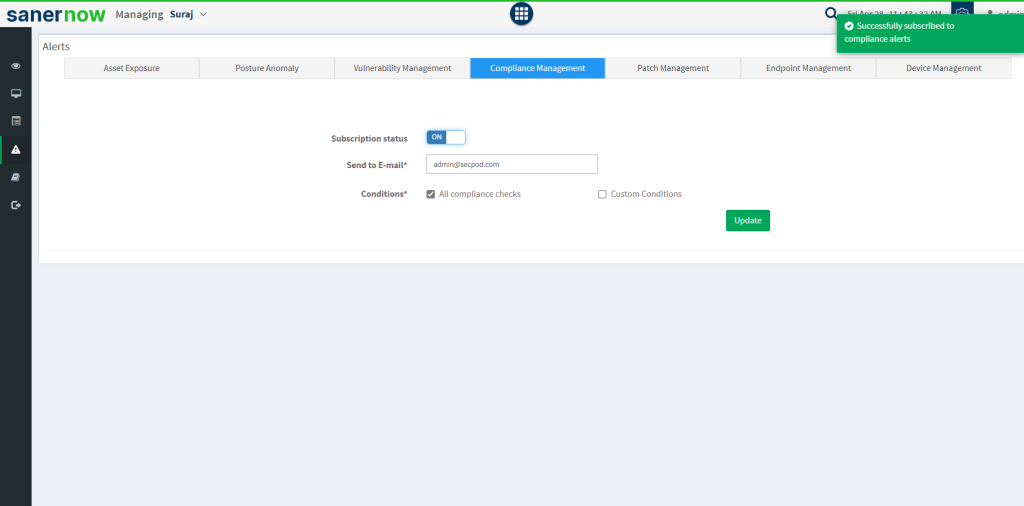The width and height of the screenshot is (1024, 506).
Task: Open the calculator-style reports sidebar icon
Action: pyautogui.click(x=16, y=121)
